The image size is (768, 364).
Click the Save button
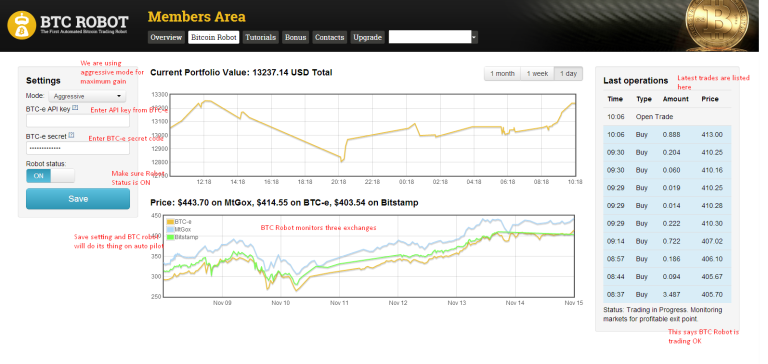pos(78,199)
